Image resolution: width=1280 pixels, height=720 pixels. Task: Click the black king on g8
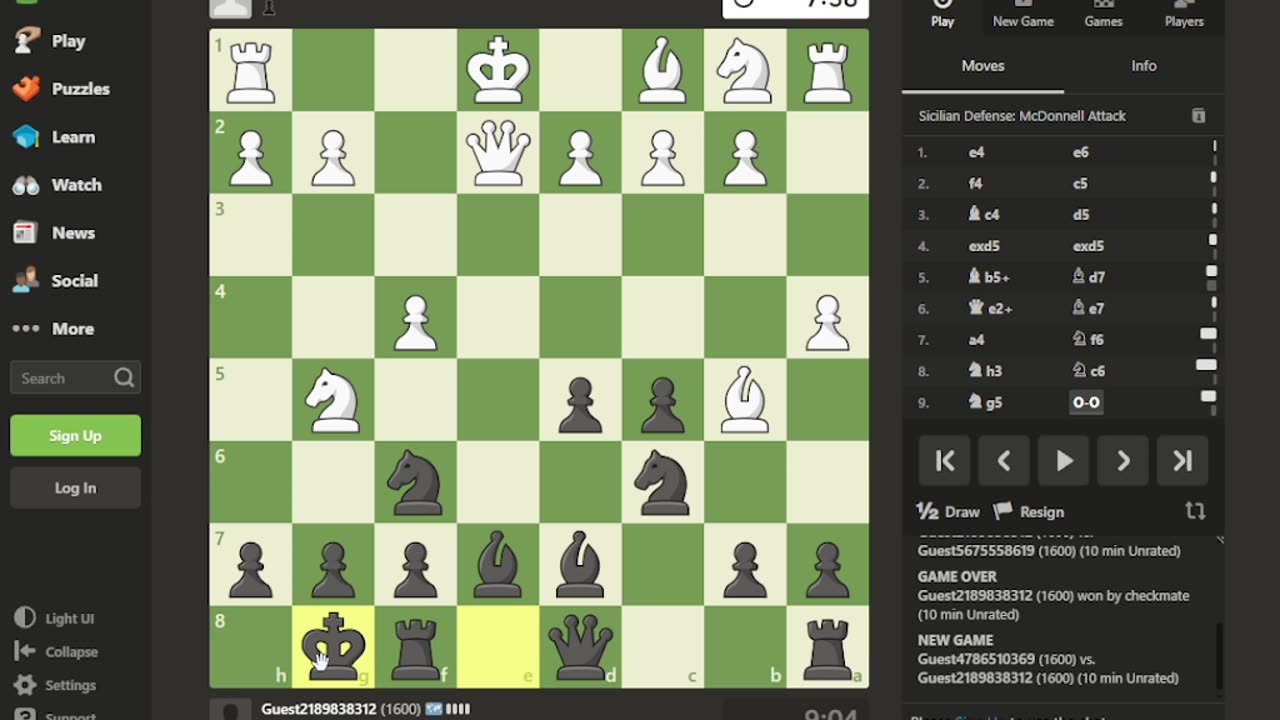(333, 647)
